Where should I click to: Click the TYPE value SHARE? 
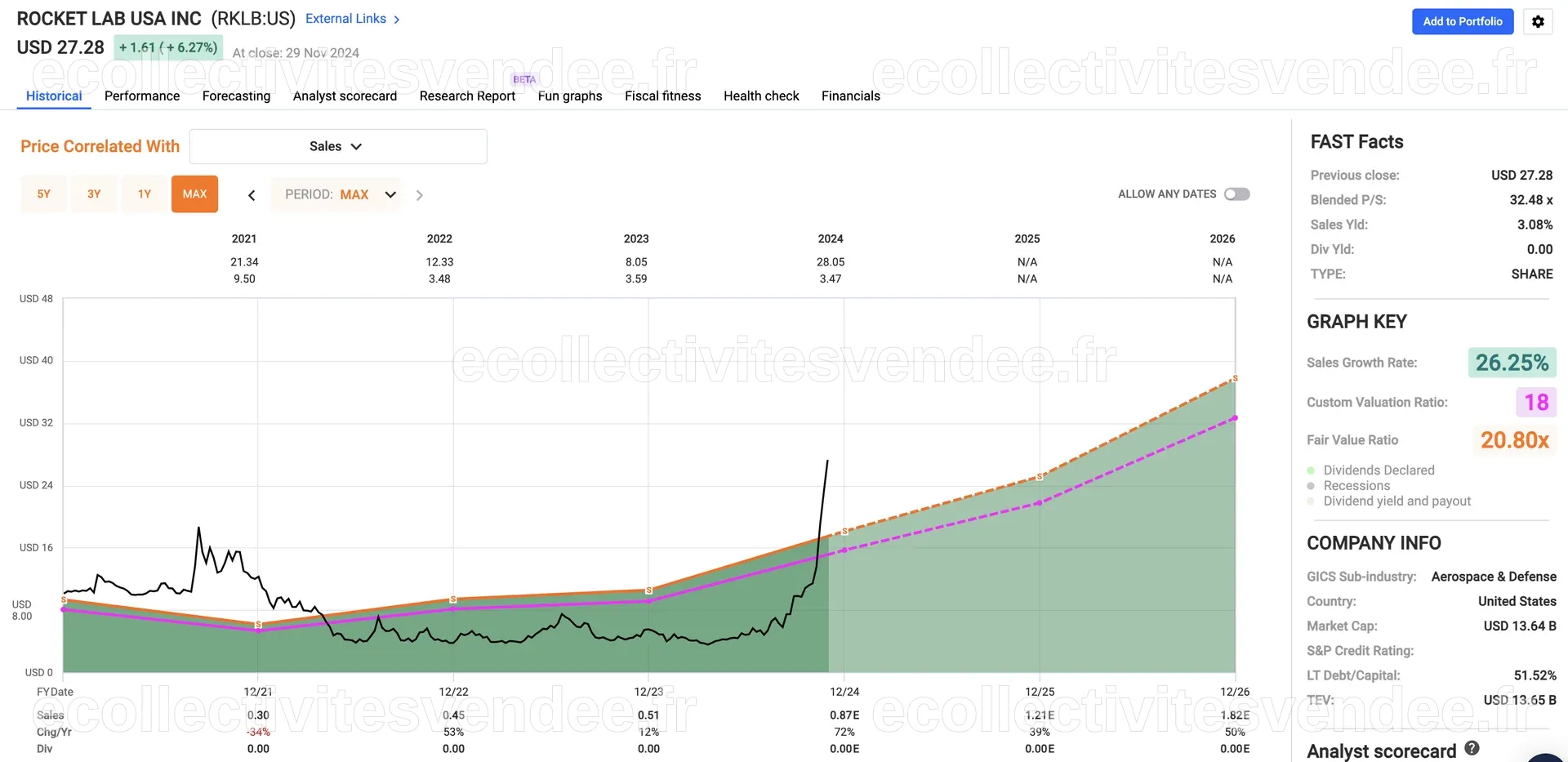tap(1532, 274)
